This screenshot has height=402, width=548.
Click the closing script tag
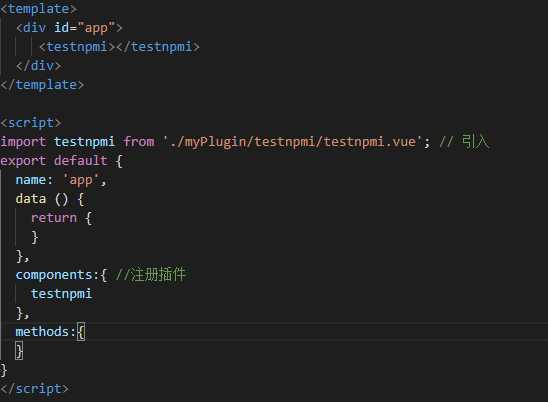pyautogui.click(x=34, y=389)
